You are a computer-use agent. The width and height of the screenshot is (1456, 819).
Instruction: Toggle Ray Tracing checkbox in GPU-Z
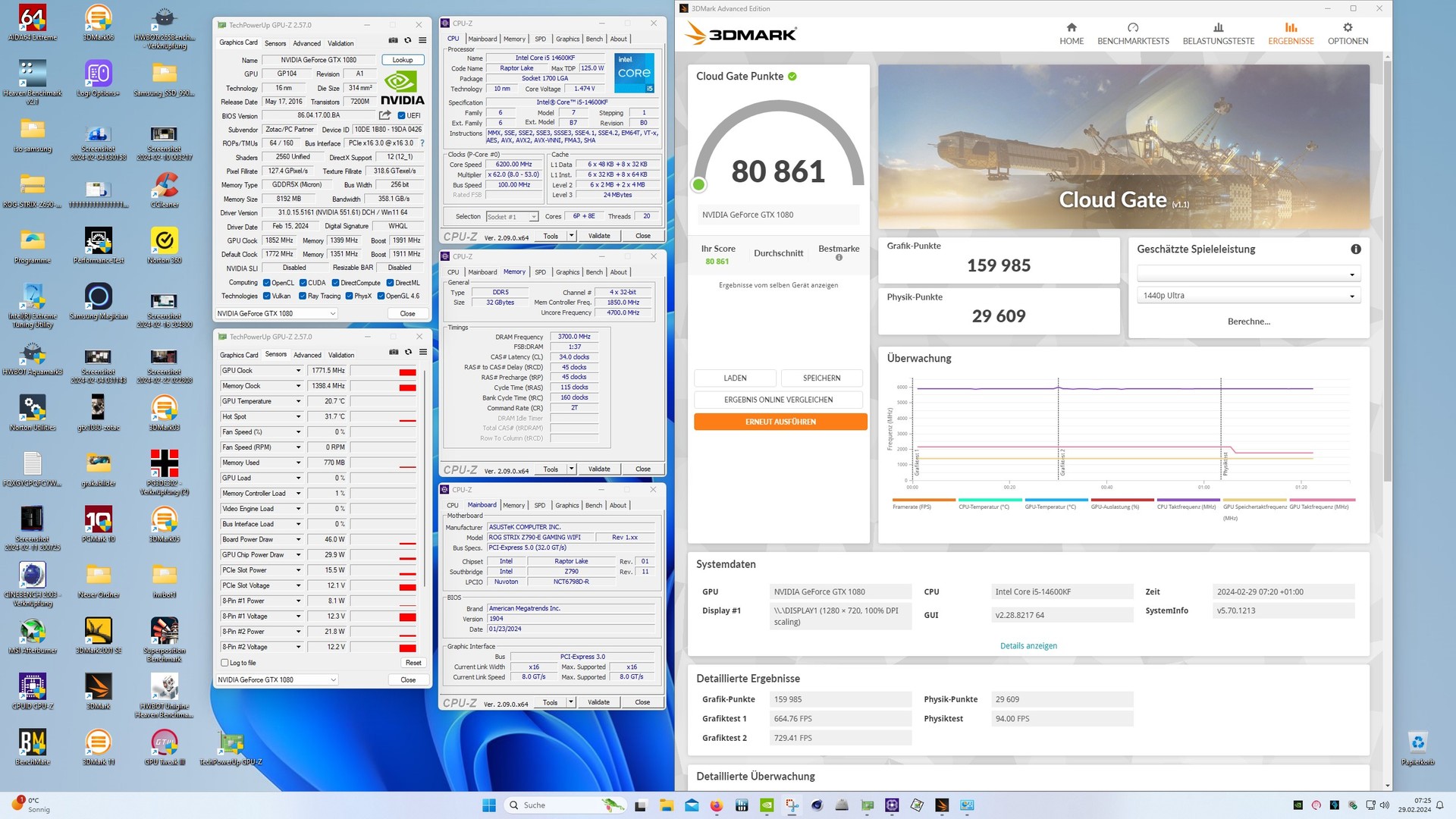pyautogui.click(x=303, y=297)
